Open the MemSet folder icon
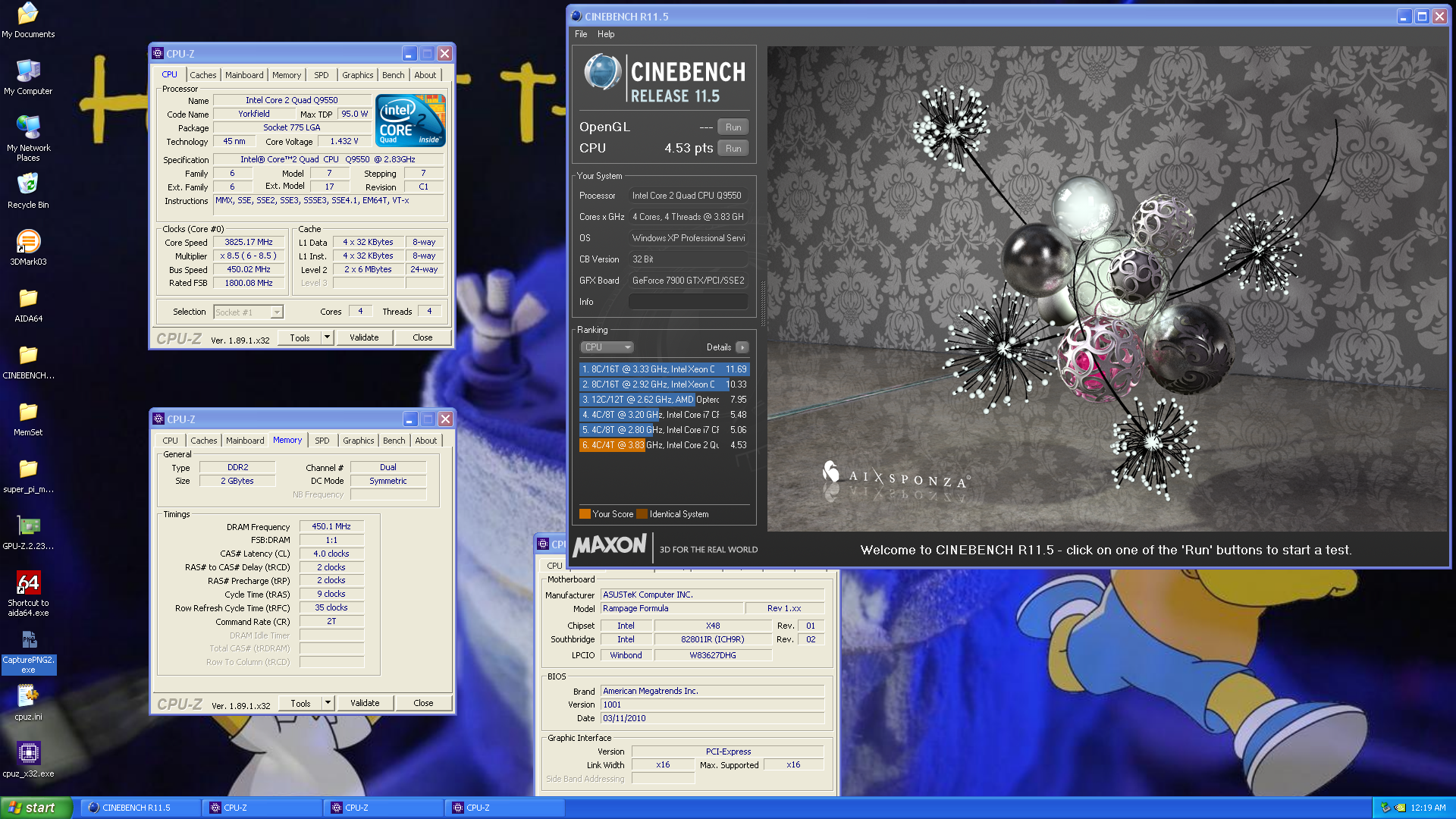 pyautogui.click(x=28, y=419)
